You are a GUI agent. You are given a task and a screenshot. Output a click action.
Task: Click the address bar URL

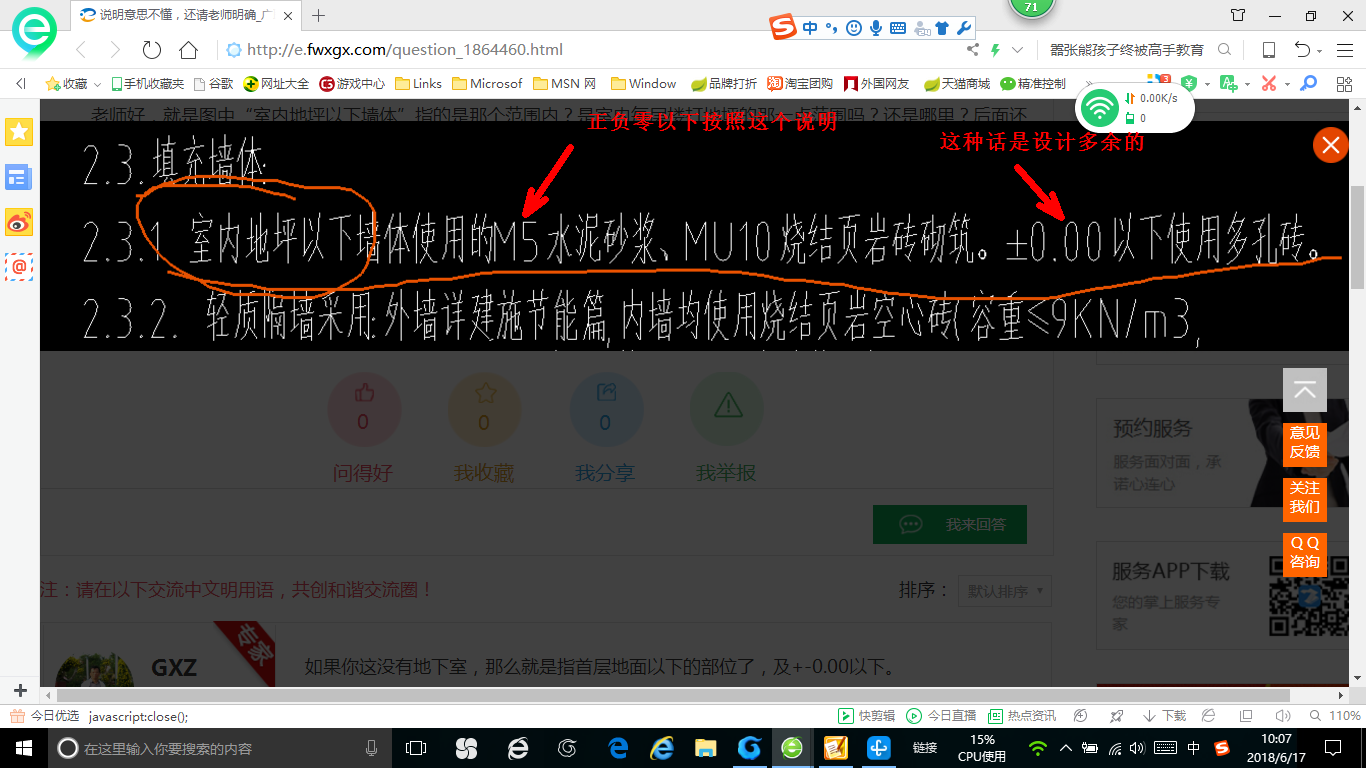tap(405, 50)
